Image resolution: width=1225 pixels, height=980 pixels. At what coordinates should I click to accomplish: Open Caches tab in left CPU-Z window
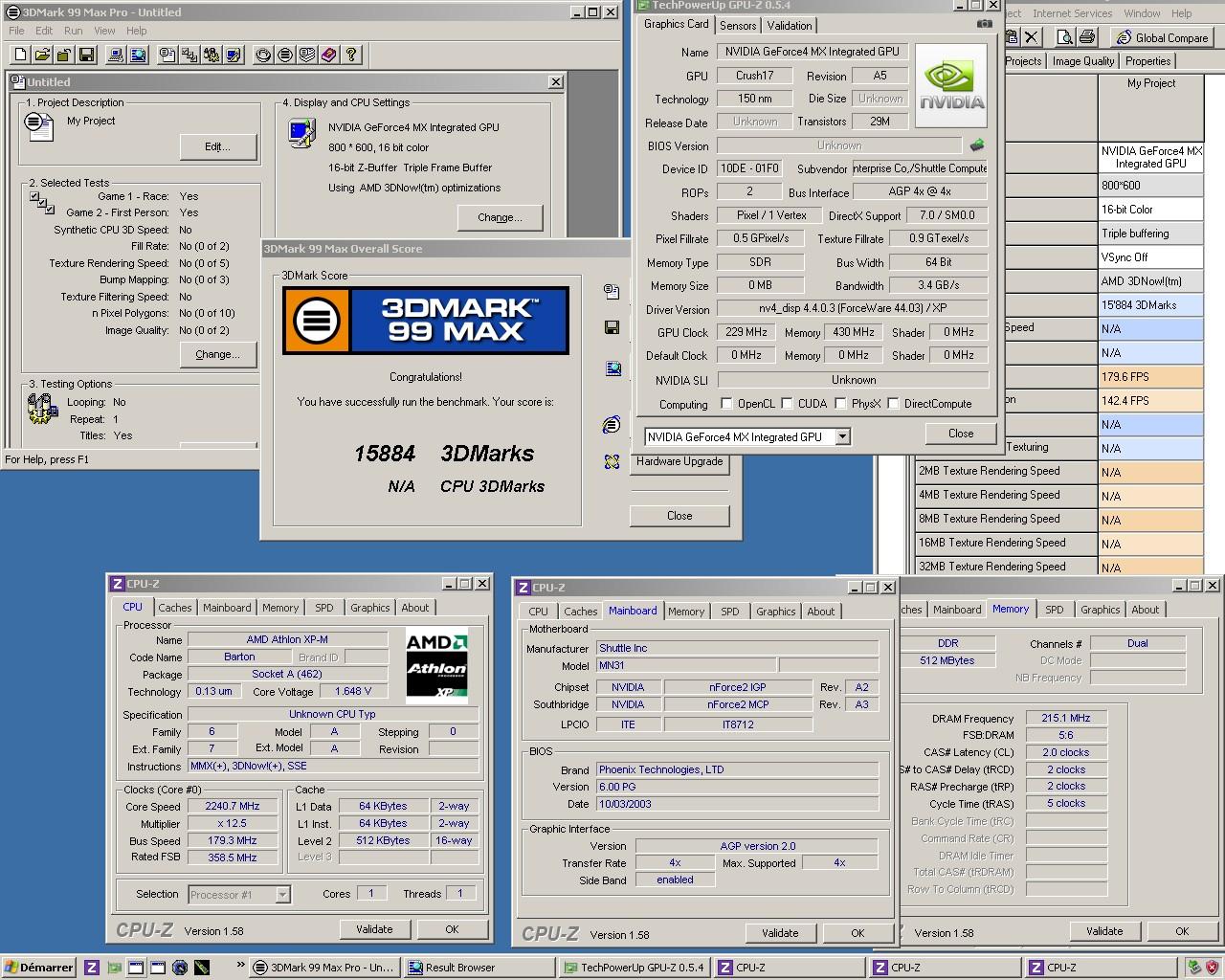coord(175,608)
